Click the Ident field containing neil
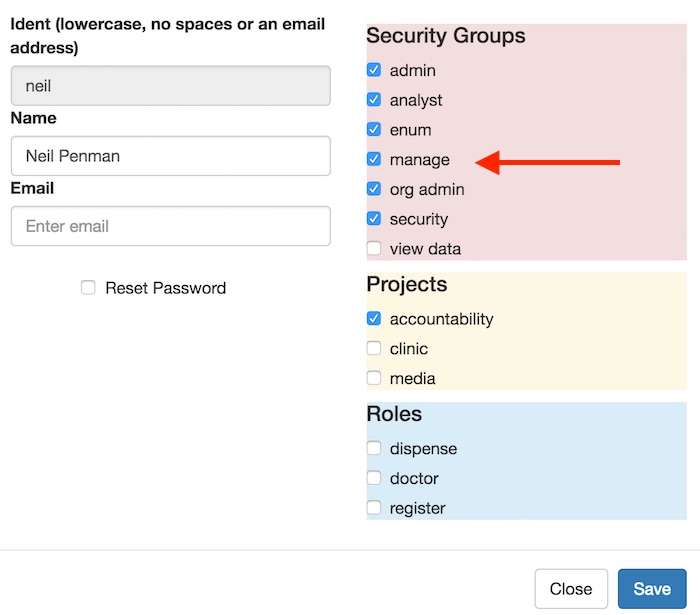700x615 pixels. pyautogui.click(x=170, y=86)
